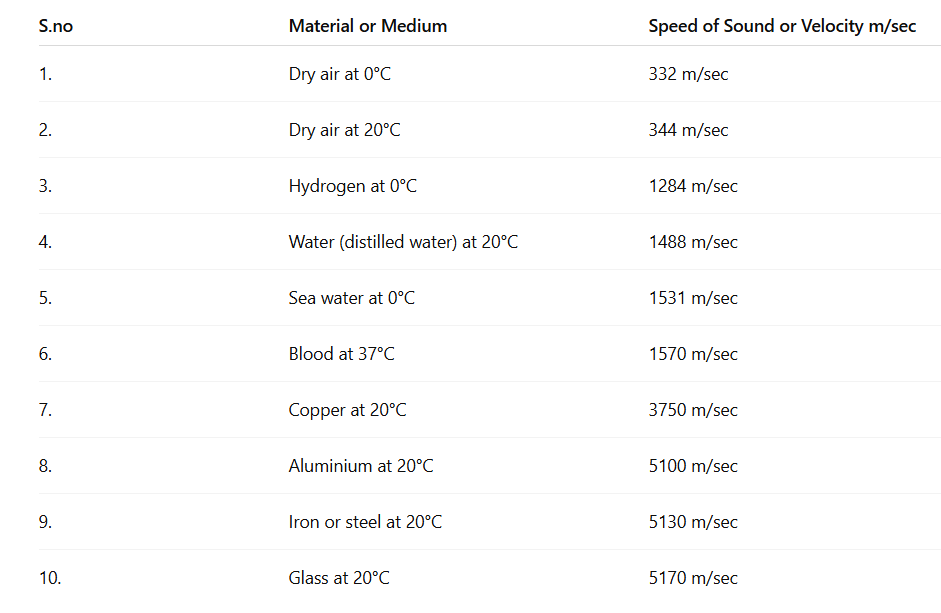Click the 'S.no' column header
Viewport: 941px width, 613px height.
point(56,26)
